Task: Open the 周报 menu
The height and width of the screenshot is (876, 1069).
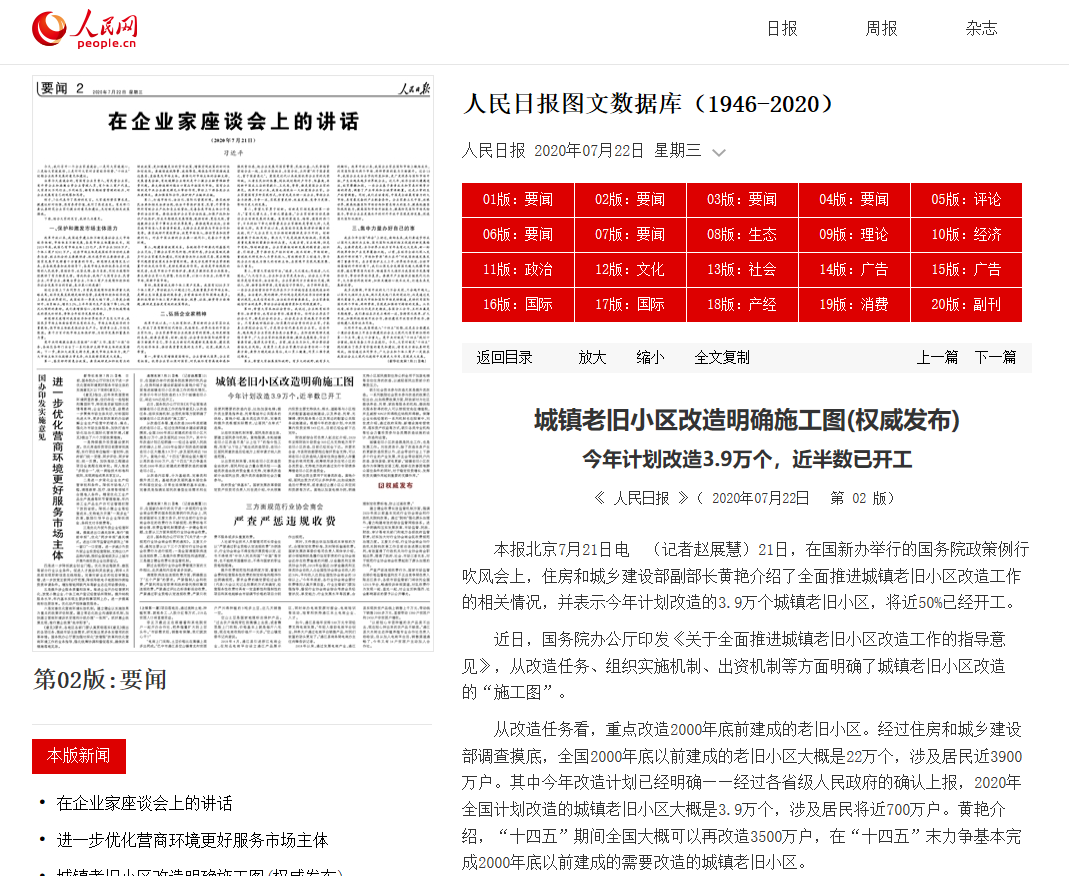Action: point(881,28)
